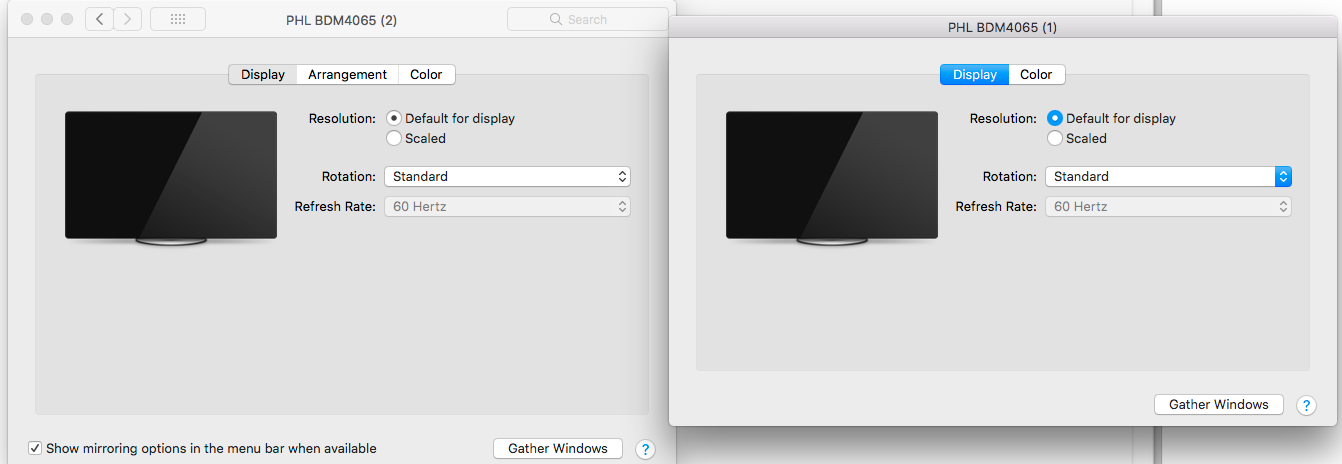Go forward using the right arrow in window (2)
Viewport: 1342px width, 464px height.
coord(127,19)
